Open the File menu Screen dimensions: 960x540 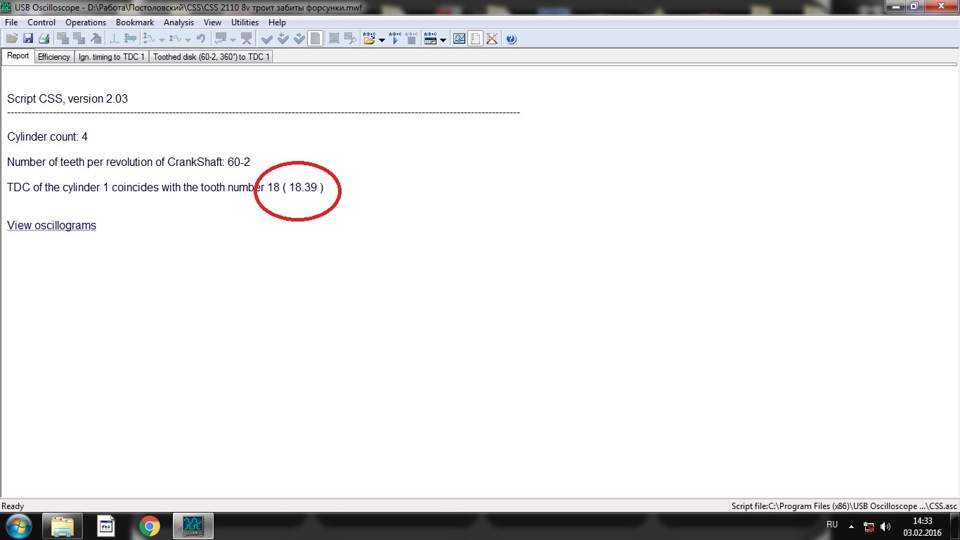coord(11,22)
